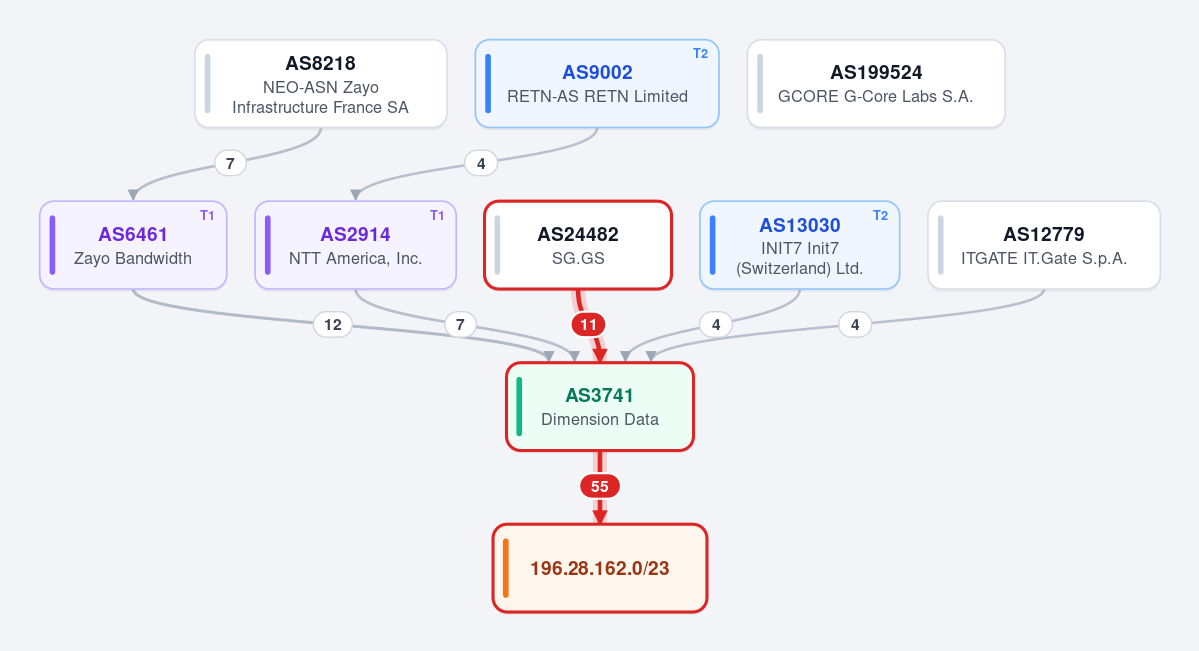Screen dimensions: 1199x651
Task: Click the AS9002 RETN Limited node
Action: (x=597, y=84)
